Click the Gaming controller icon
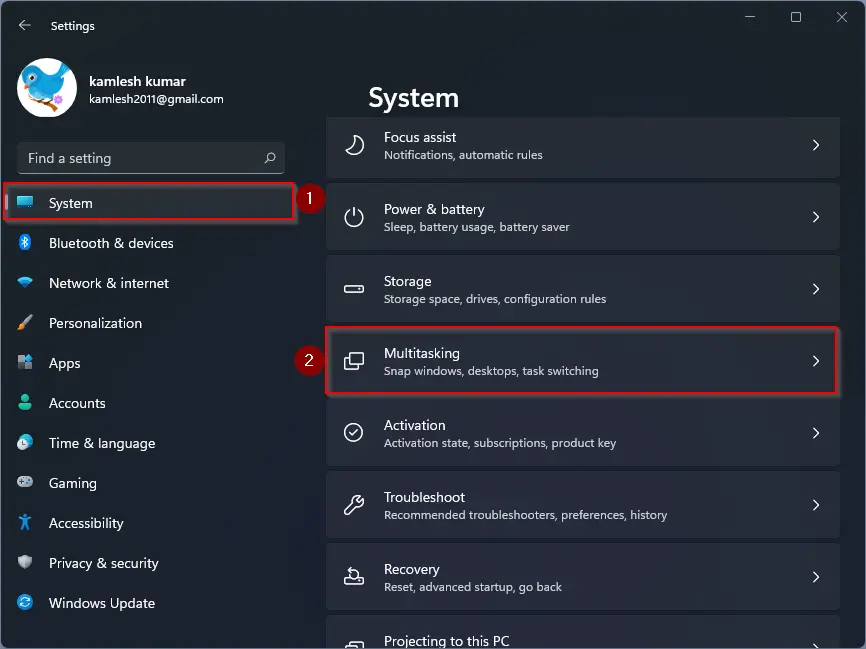The image size is (866, 649). pos(25,482)
